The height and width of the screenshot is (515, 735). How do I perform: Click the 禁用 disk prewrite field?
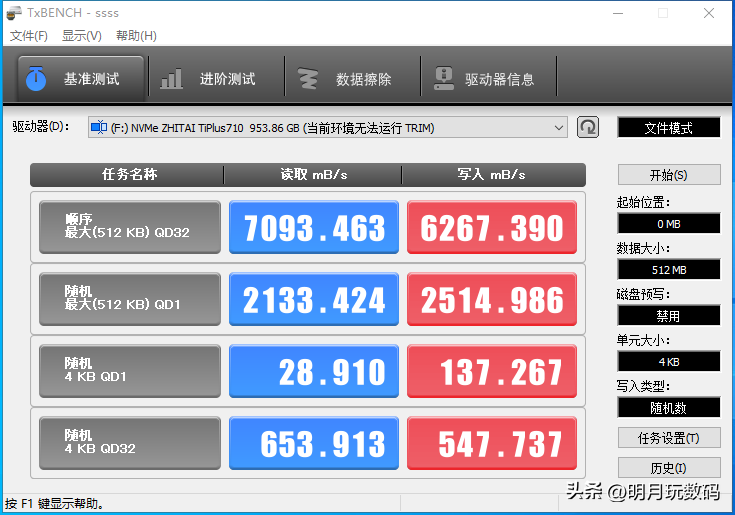pos(669,315)
